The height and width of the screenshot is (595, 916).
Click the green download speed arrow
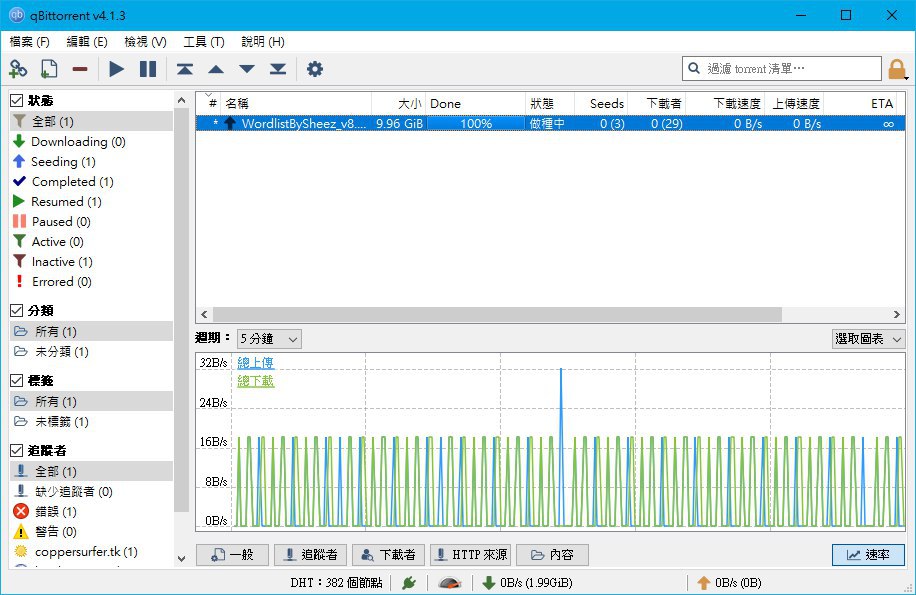(488, 583)
